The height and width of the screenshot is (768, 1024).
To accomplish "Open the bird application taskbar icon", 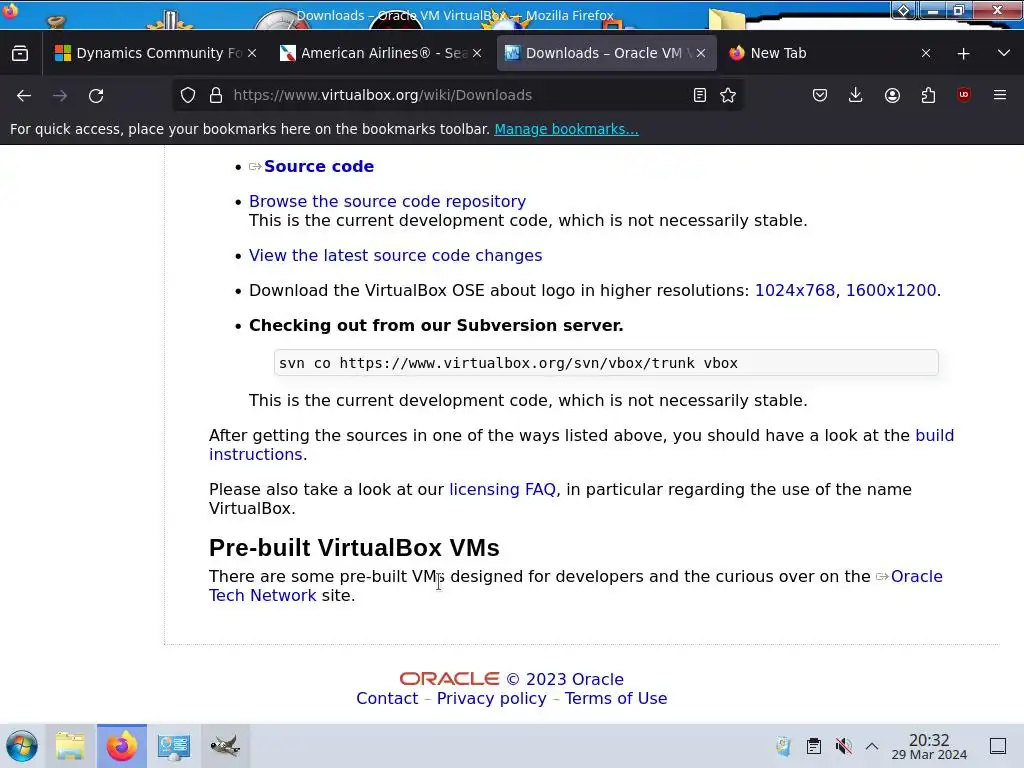I will pos(225,746).
